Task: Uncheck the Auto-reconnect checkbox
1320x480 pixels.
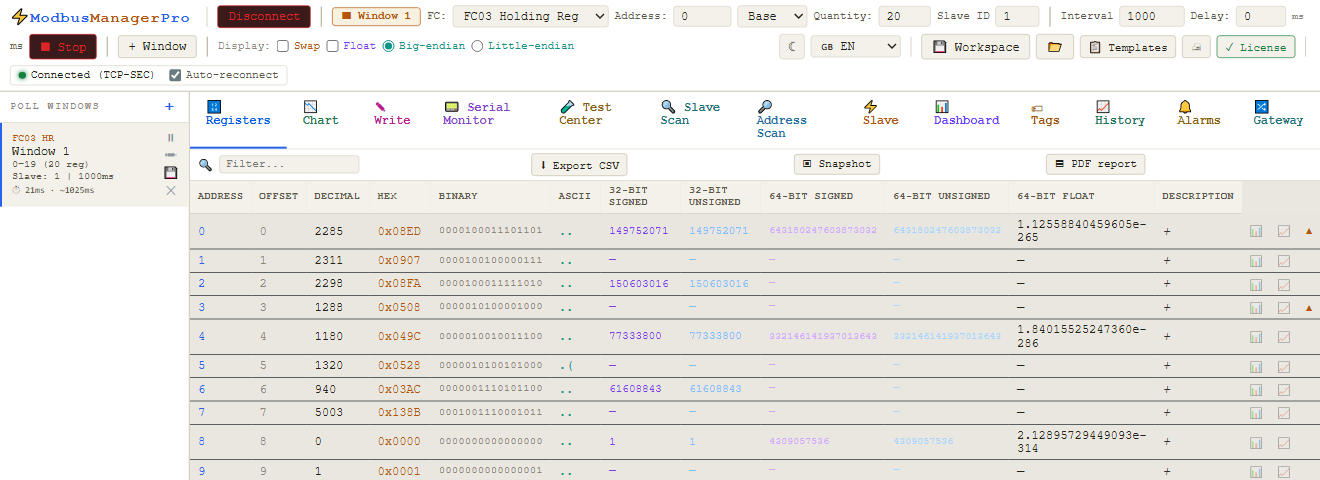Action: click(176, 75)
